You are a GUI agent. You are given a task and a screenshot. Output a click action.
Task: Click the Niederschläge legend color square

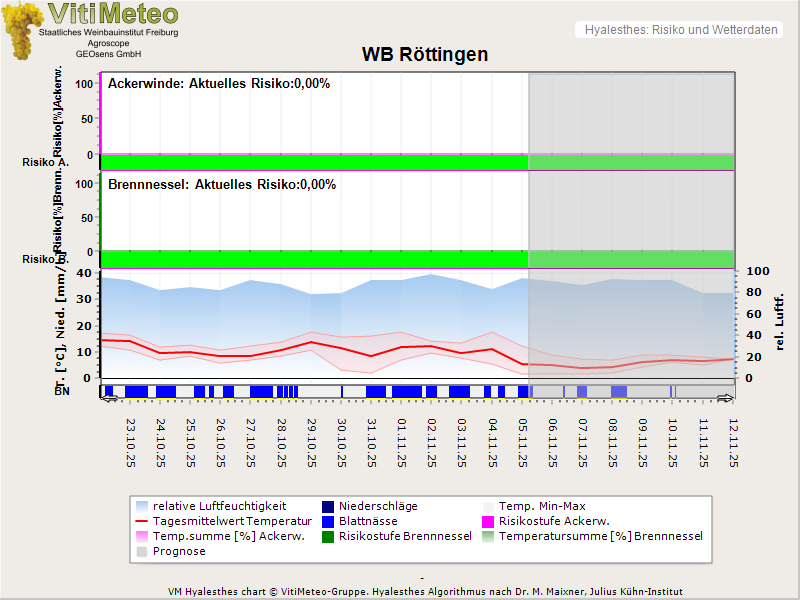[x=330, y=506]
